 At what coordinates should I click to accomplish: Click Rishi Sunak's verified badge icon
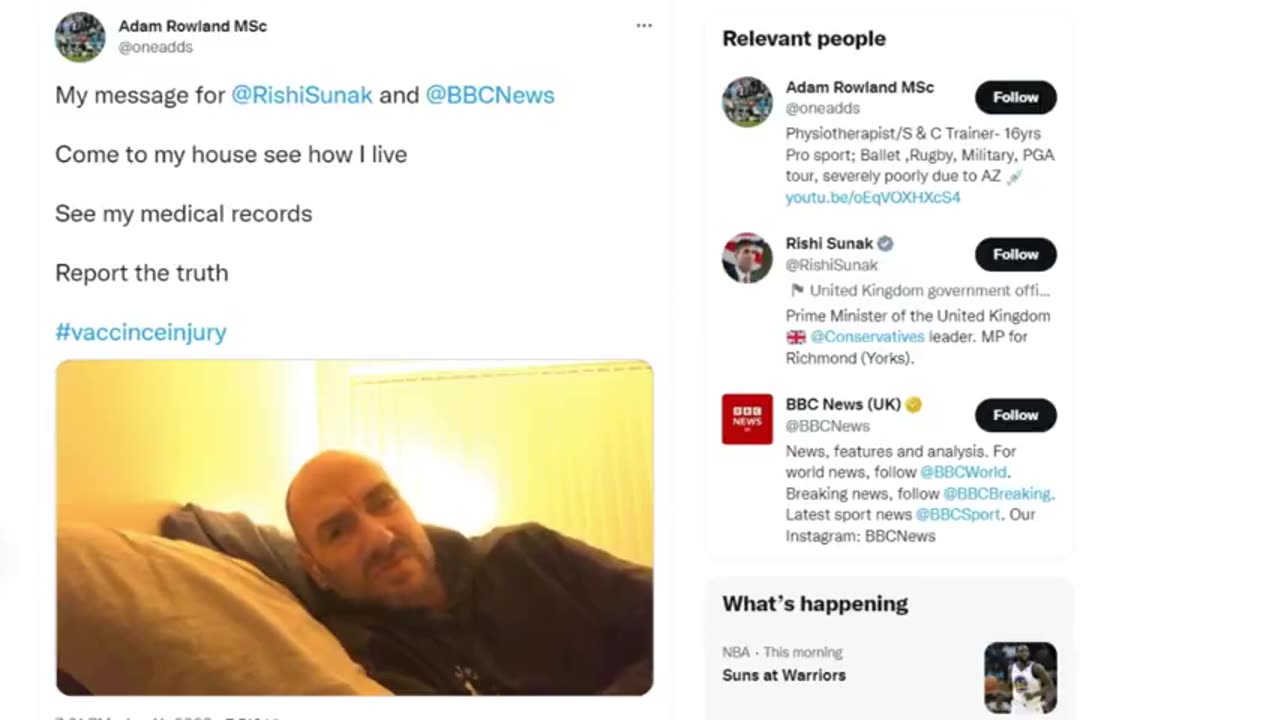point(885,243)
